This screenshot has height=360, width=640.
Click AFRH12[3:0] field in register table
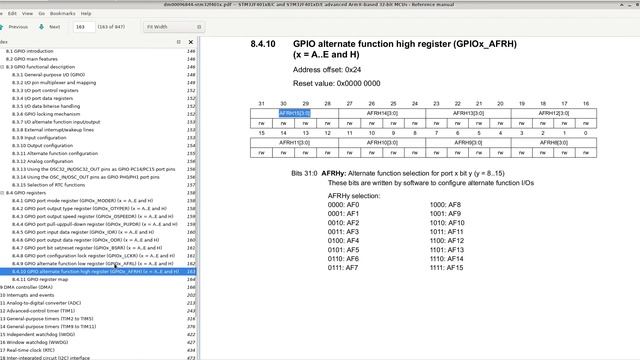553,113
